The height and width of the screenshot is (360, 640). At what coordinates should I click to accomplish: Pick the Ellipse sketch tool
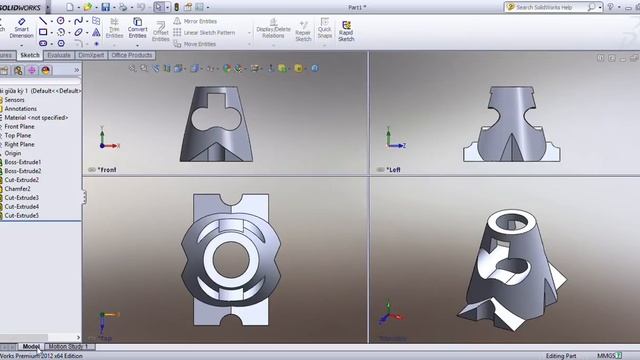78,32
